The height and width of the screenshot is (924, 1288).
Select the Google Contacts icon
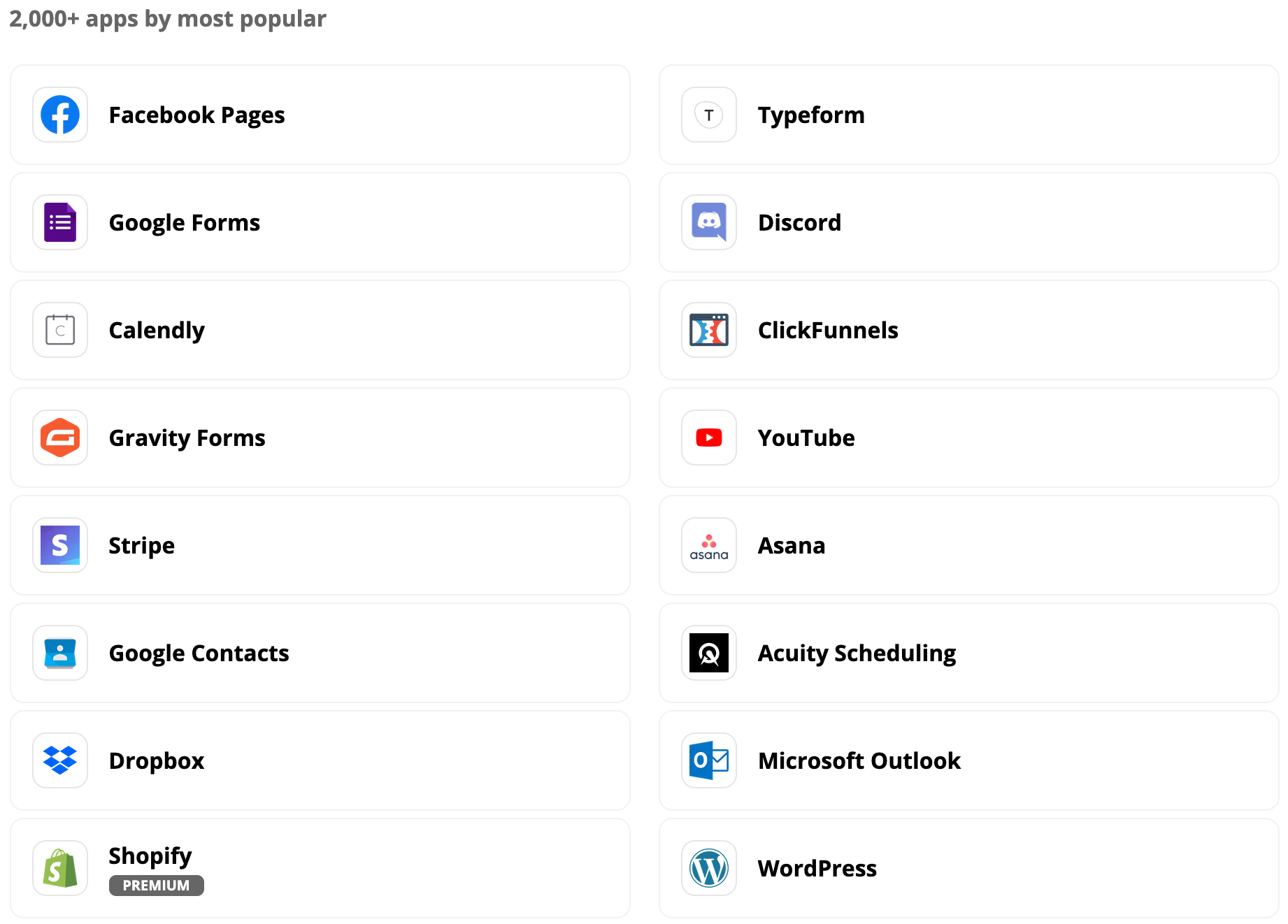click(59, 653)
